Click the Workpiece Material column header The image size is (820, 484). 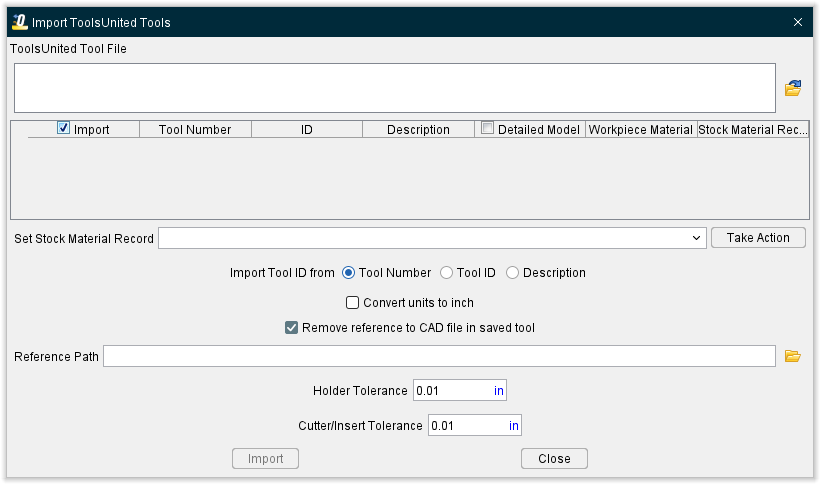(641, 130)
